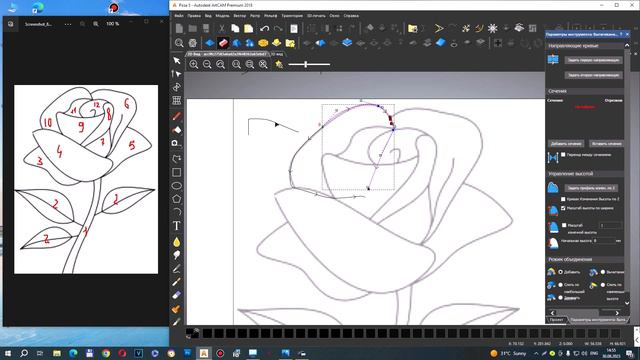Click the Undo arrow icon

pyautogui.click(x=264, y=29)
